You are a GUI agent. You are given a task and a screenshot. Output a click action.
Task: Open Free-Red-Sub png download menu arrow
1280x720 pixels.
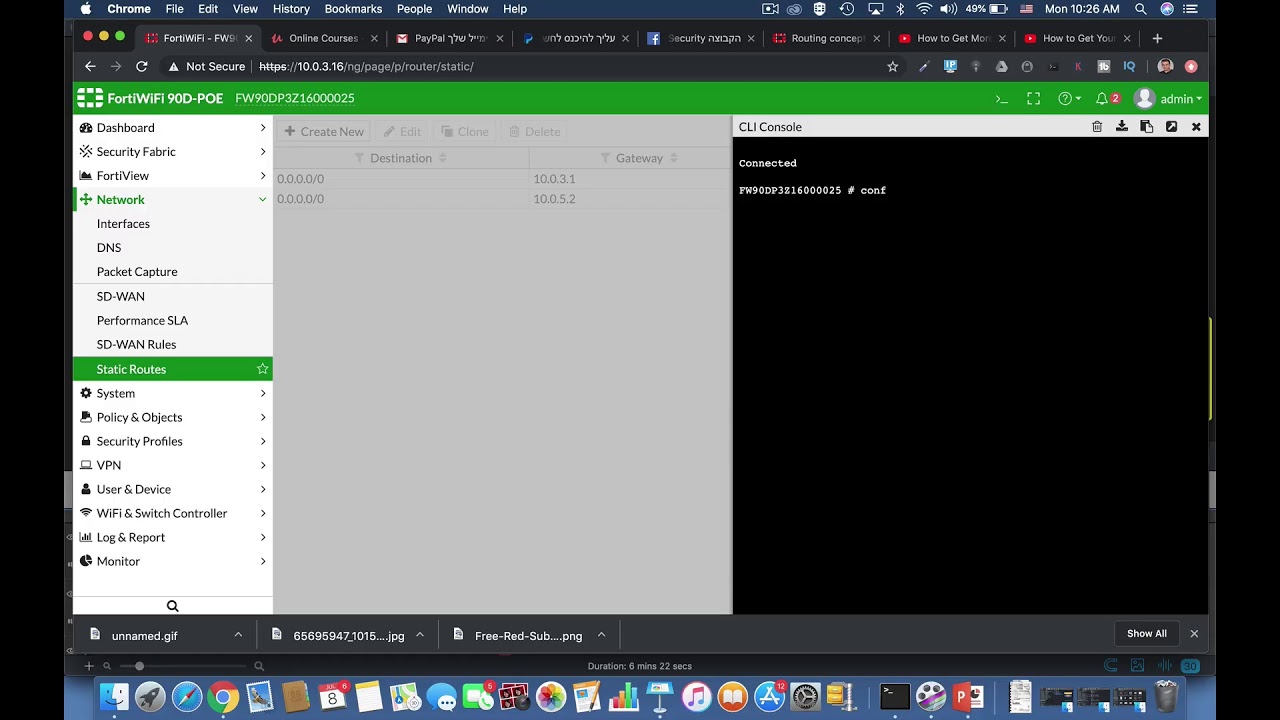(601, 635)
